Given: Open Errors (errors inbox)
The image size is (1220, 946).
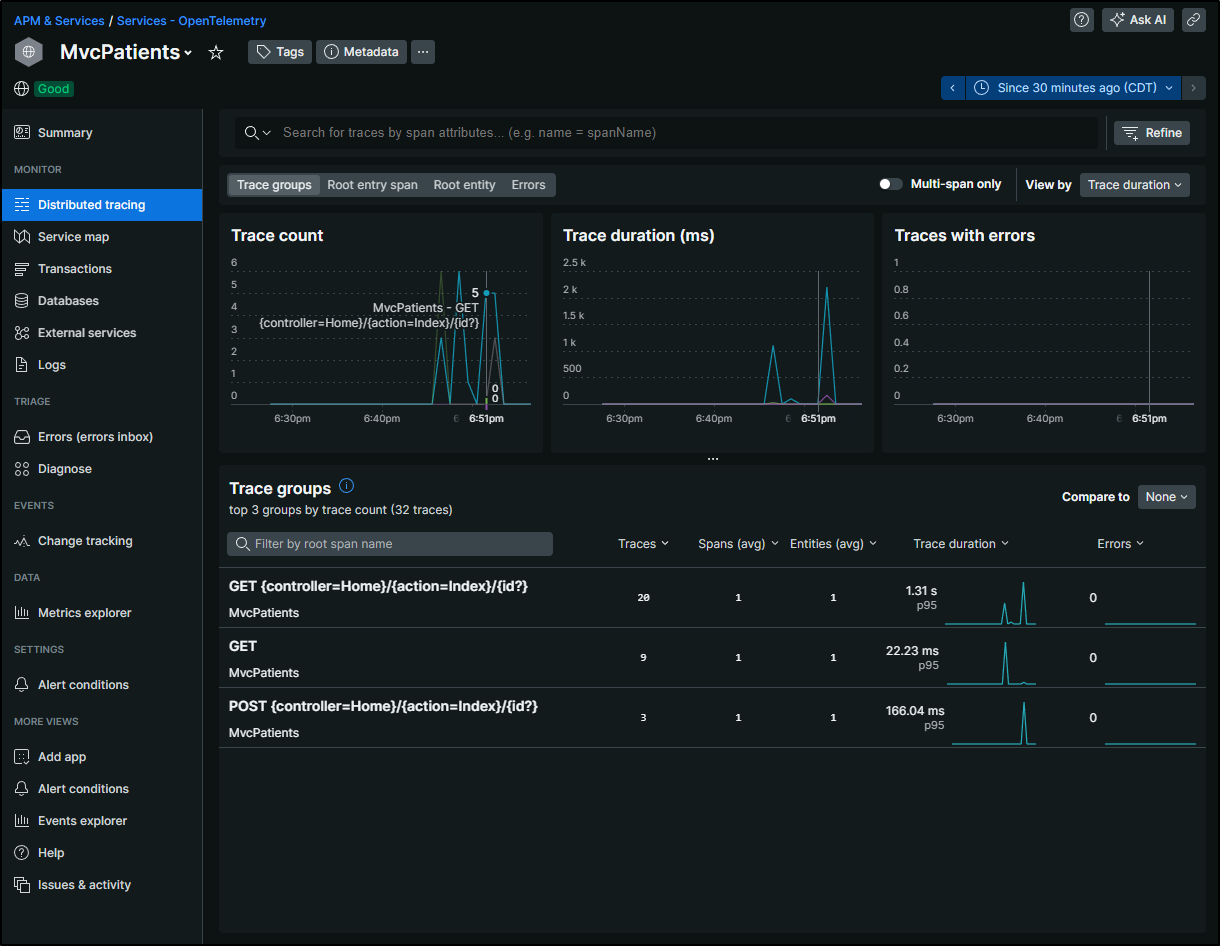Looking at the screenshot, I should [101, 437].
